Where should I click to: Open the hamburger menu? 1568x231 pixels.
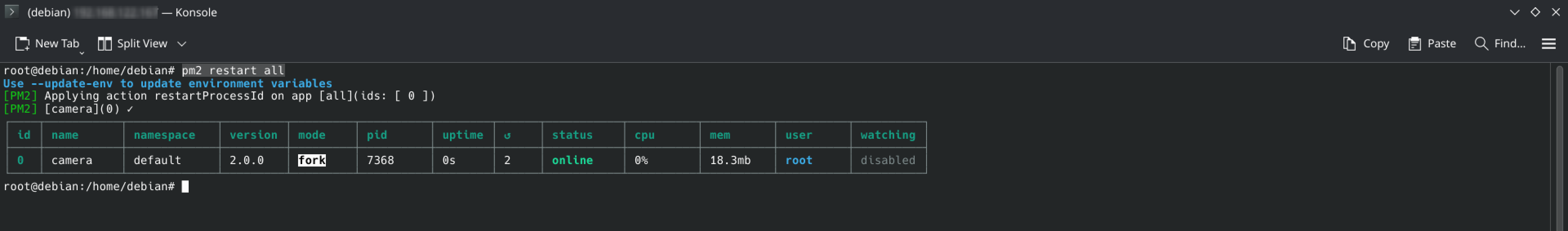click(1548, 44)
